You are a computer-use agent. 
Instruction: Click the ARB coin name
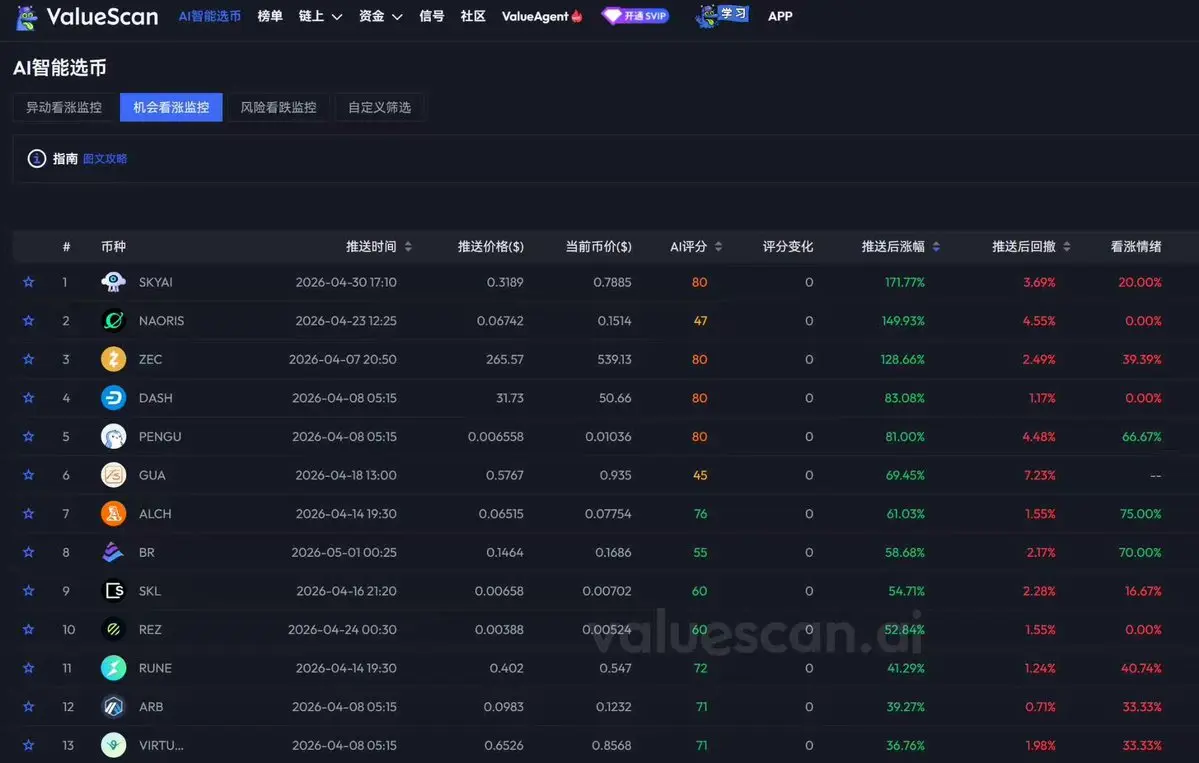[x=151, y=706]
